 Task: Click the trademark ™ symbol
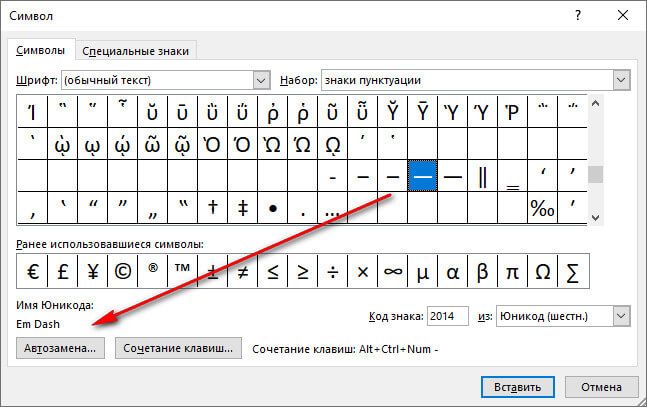tap(183, 270)
